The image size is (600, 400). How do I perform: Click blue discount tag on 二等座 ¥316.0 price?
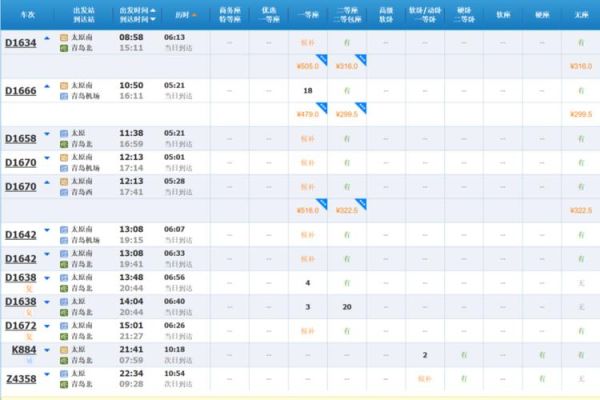click(x=361, y=59)
